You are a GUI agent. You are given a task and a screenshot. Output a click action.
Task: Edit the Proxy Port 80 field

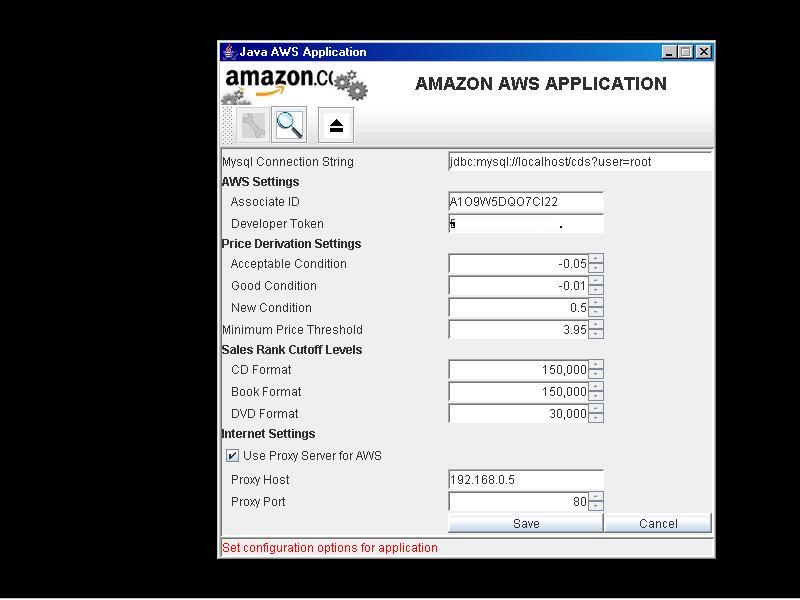click(518, 502)
